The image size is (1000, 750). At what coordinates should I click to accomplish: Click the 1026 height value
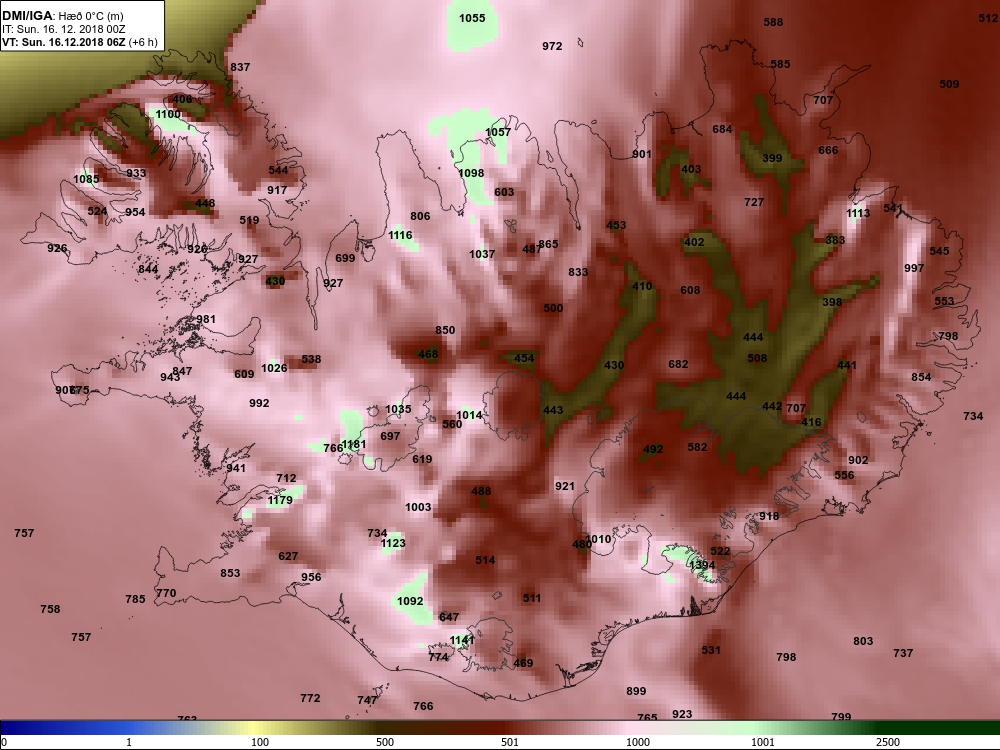click(x=274, y=367)
